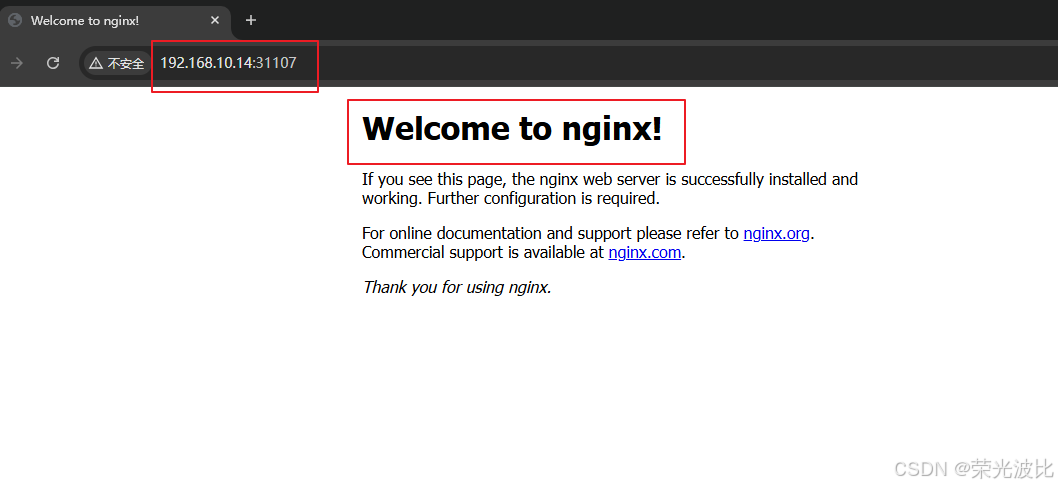Open the 不安全 site security info chip
This screenshot has height=486, width=1058.
[117, 63]
